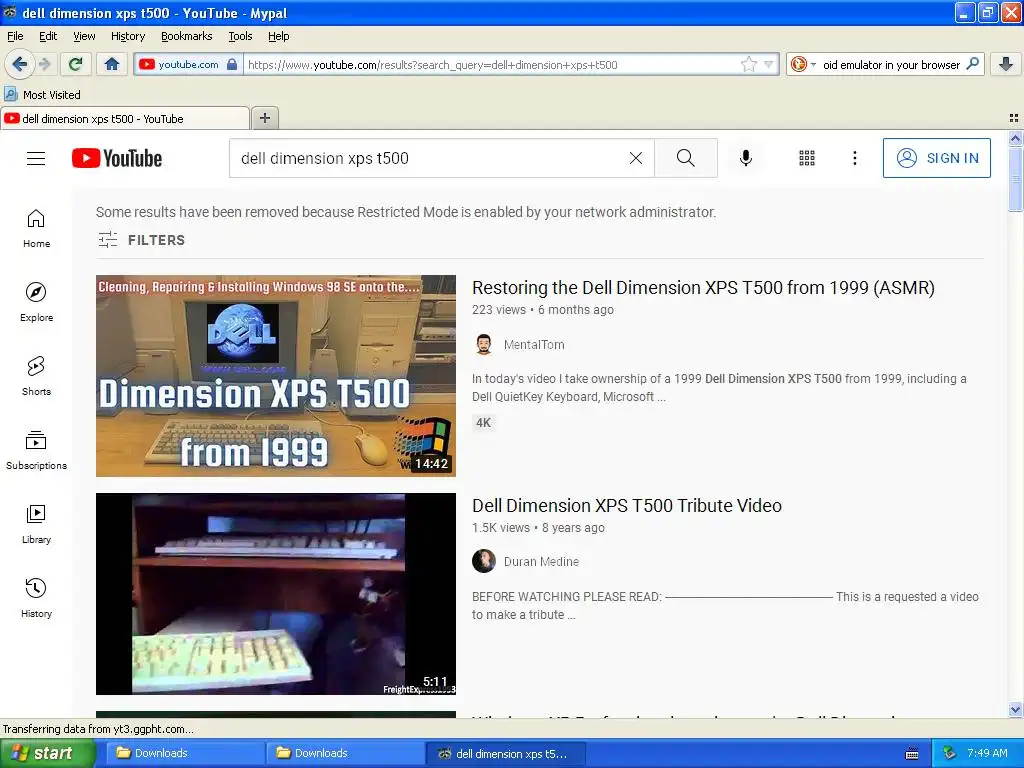Open Restoring the Dell Dimension XPS T500 title
Image resolution: width=1024 pixels, height=768 pixels.
[703, 287]
